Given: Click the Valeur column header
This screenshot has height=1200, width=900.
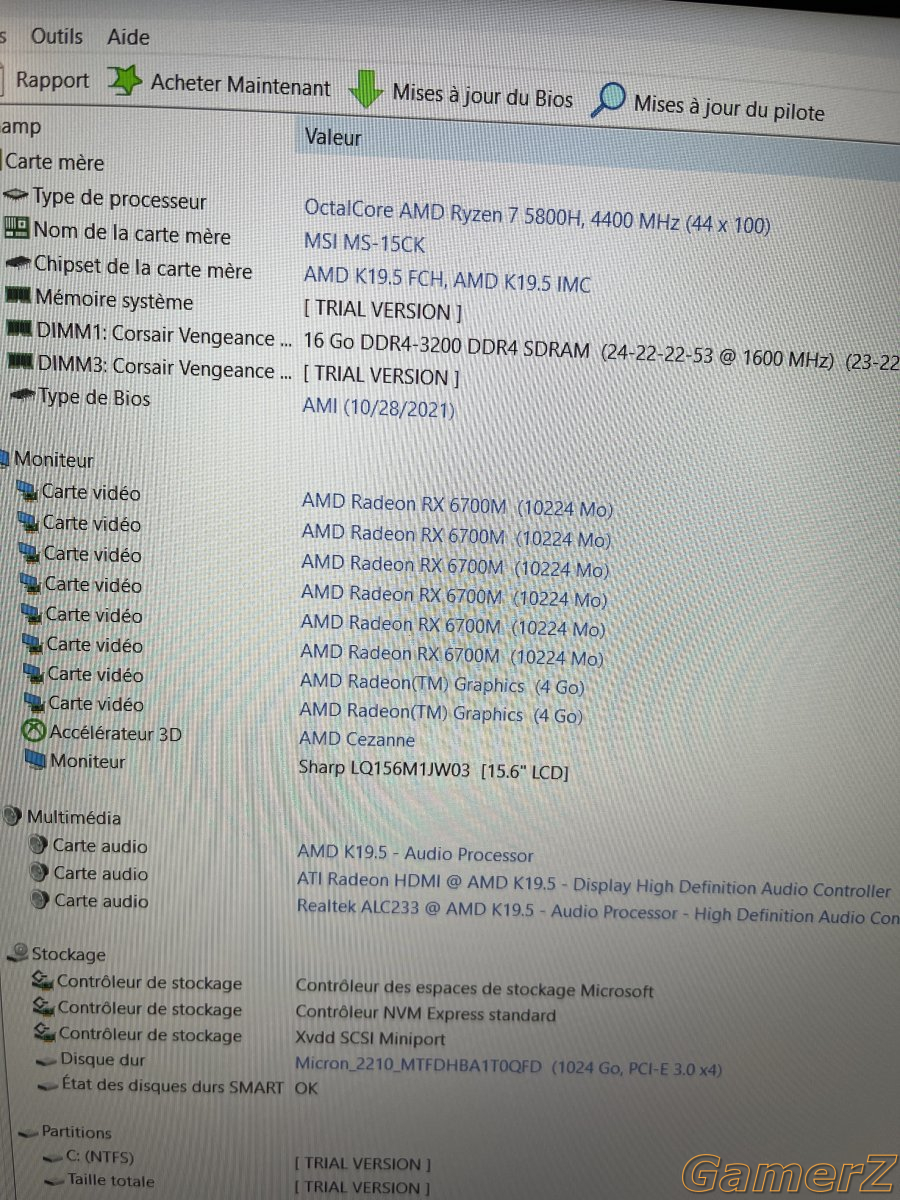Looking at the screenshot, I should click(x=333, y=137).
